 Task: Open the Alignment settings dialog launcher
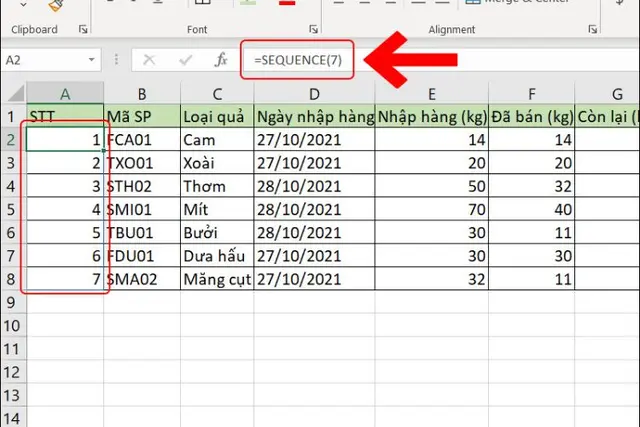point(592,29)
